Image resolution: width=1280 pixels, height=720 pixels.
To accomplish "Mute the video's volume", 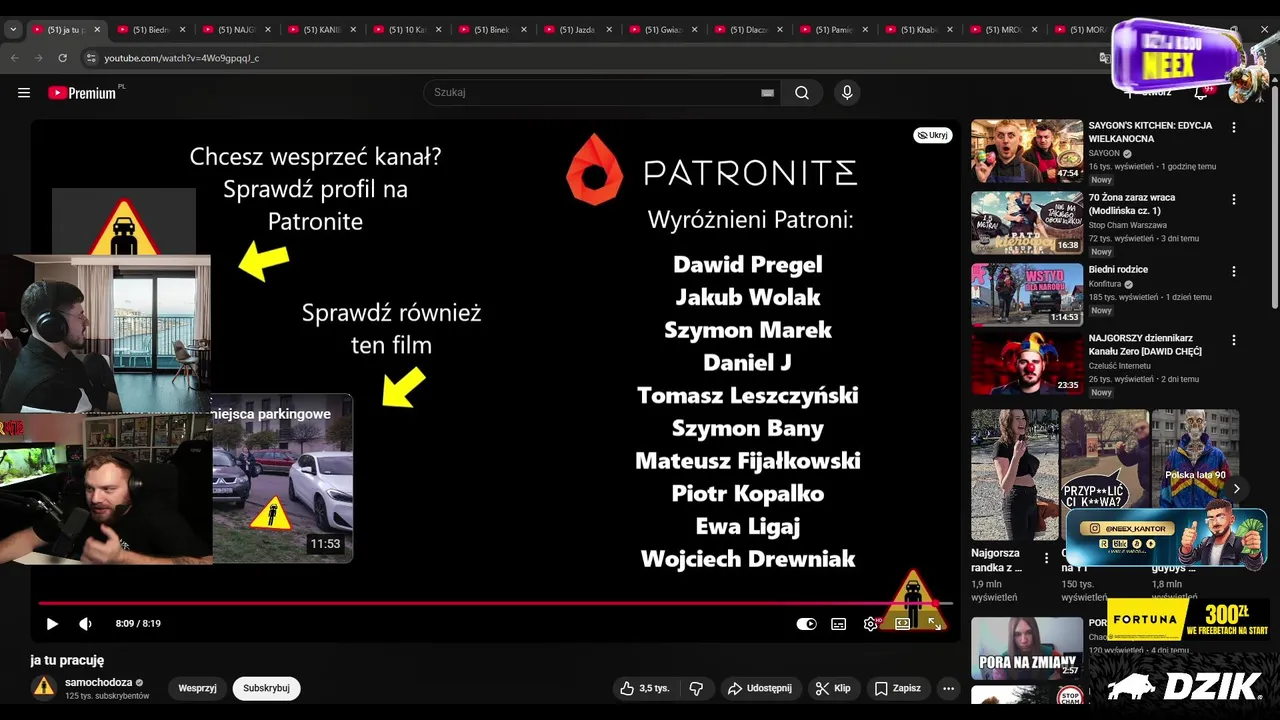I will pyautogui.click(x=85, y=624).
